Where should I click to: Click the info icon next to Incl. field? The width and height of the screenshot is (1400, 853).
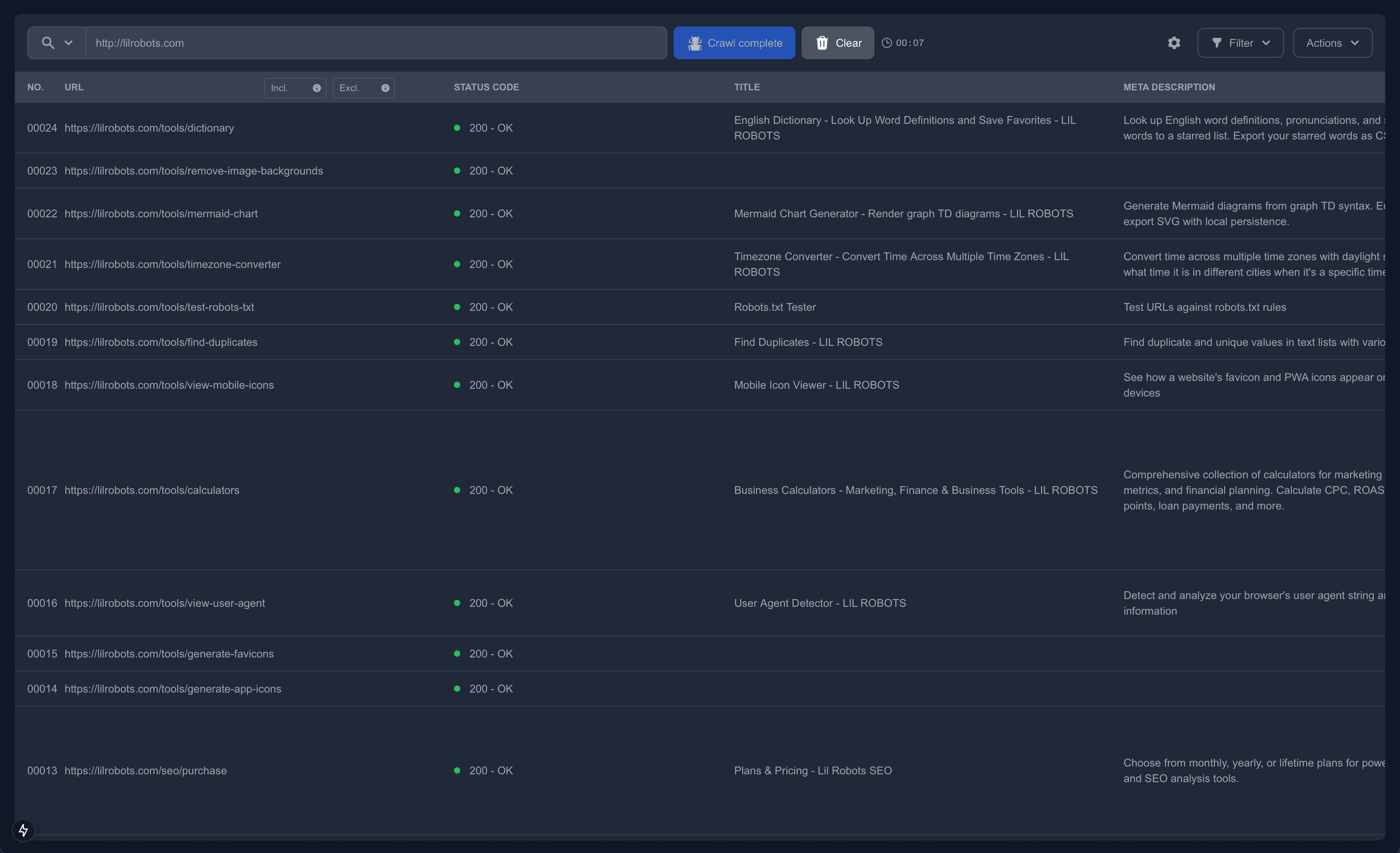coord(317,88)
